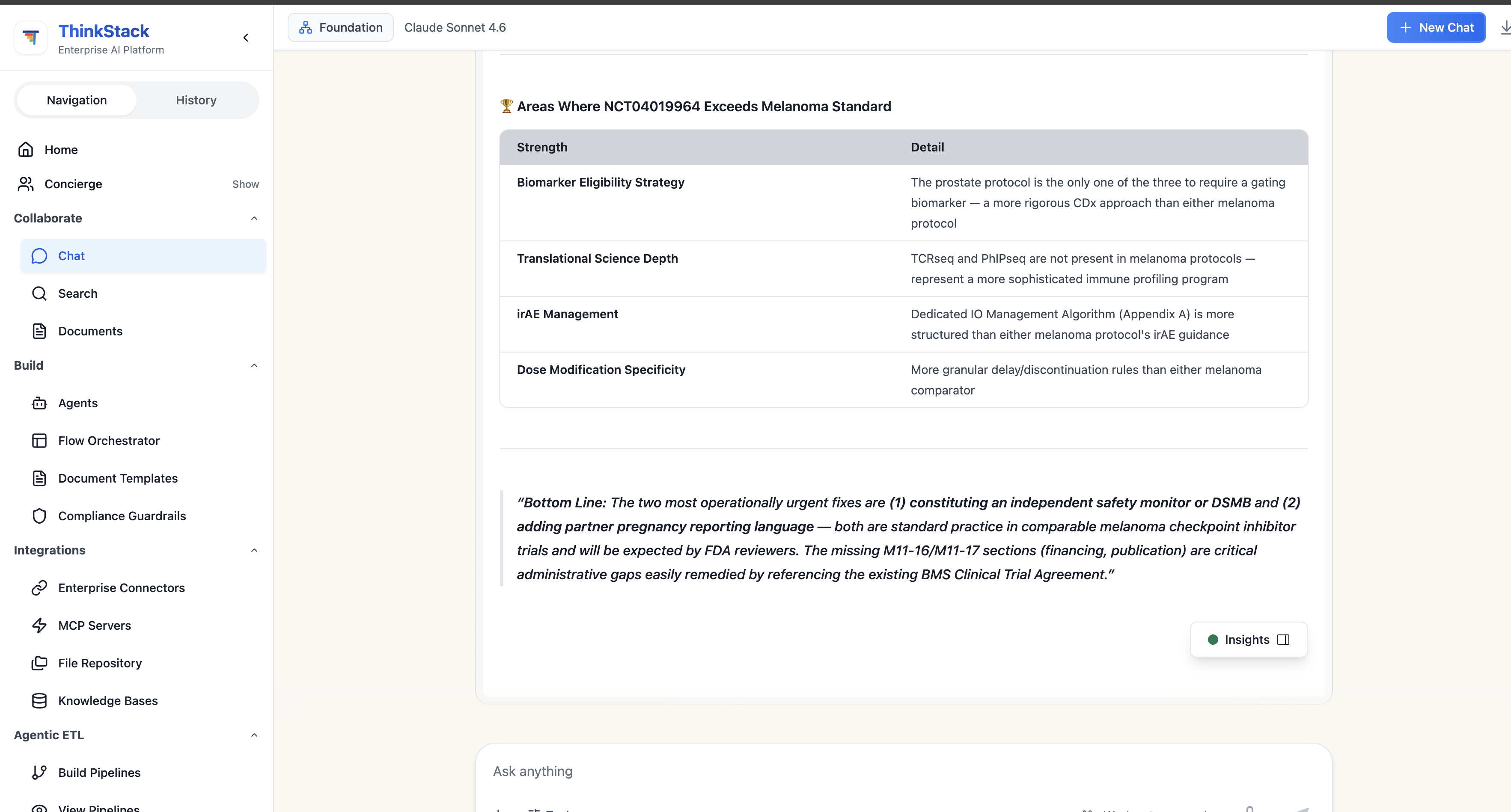Click the File Repository folders icon
1511x812 pixels.
pyautogui.click(x=39, y=663)
